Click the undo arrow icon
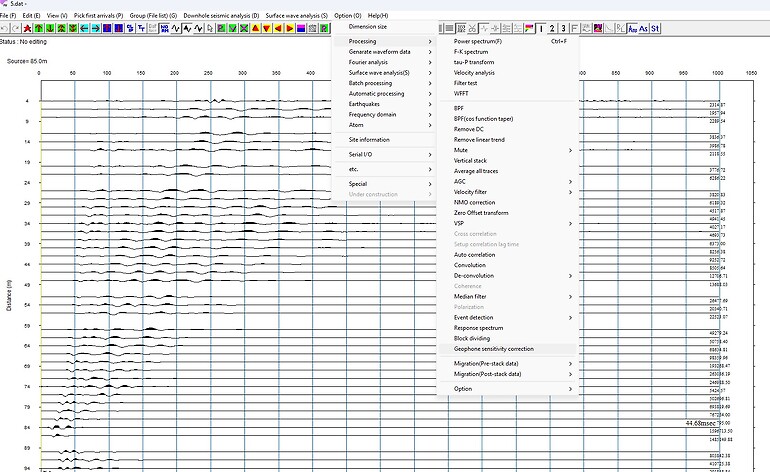Image resolution: width=770 pixels, height=472 pixels. click(x=4, y=28)
